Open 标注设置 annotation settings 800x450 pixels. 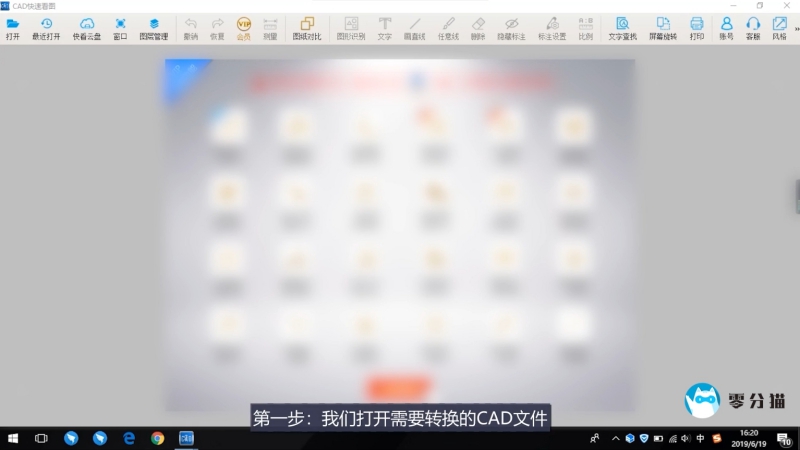552,29
